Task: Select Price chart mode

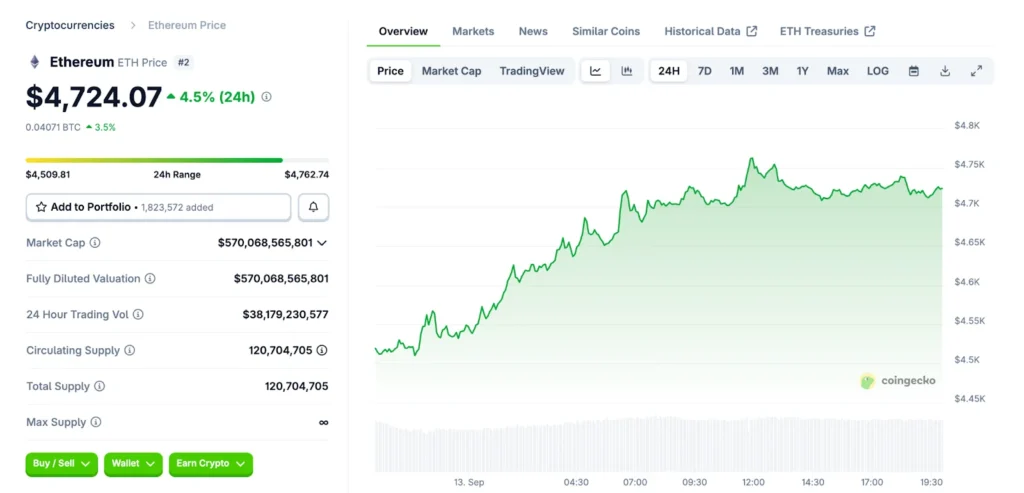Action: (391, 71)
